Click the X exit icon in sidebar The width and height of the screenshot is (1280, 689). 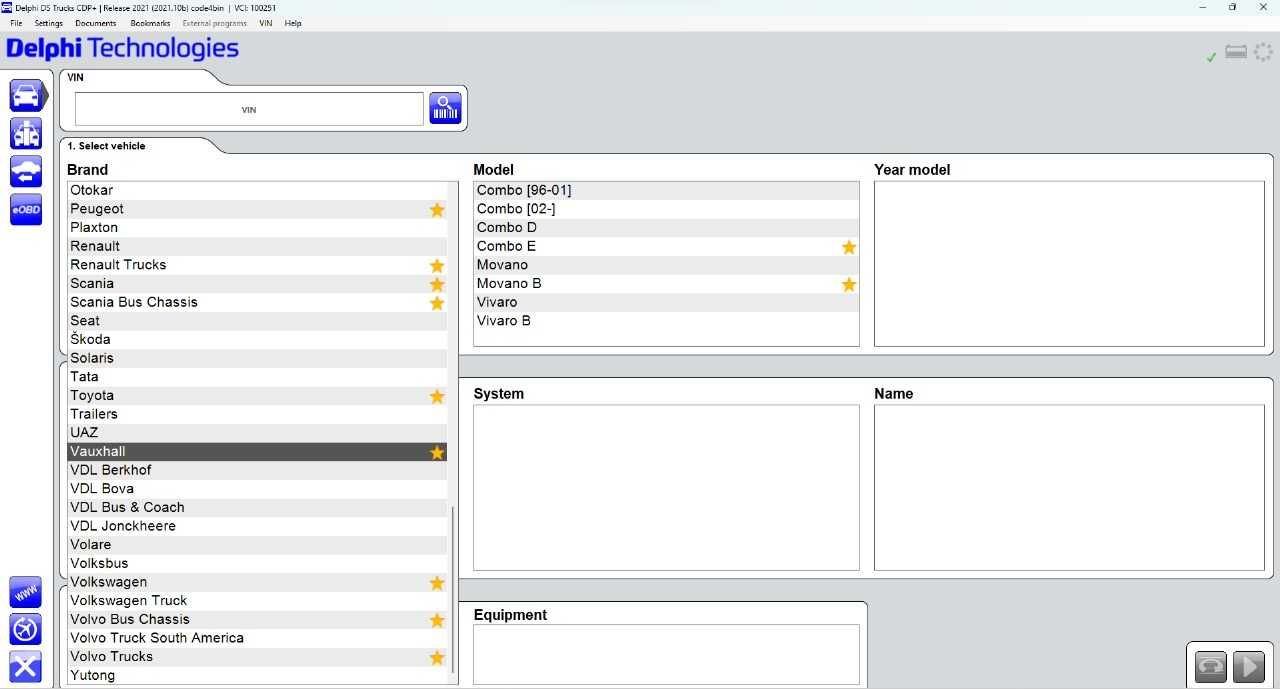[x=26, y=667]
